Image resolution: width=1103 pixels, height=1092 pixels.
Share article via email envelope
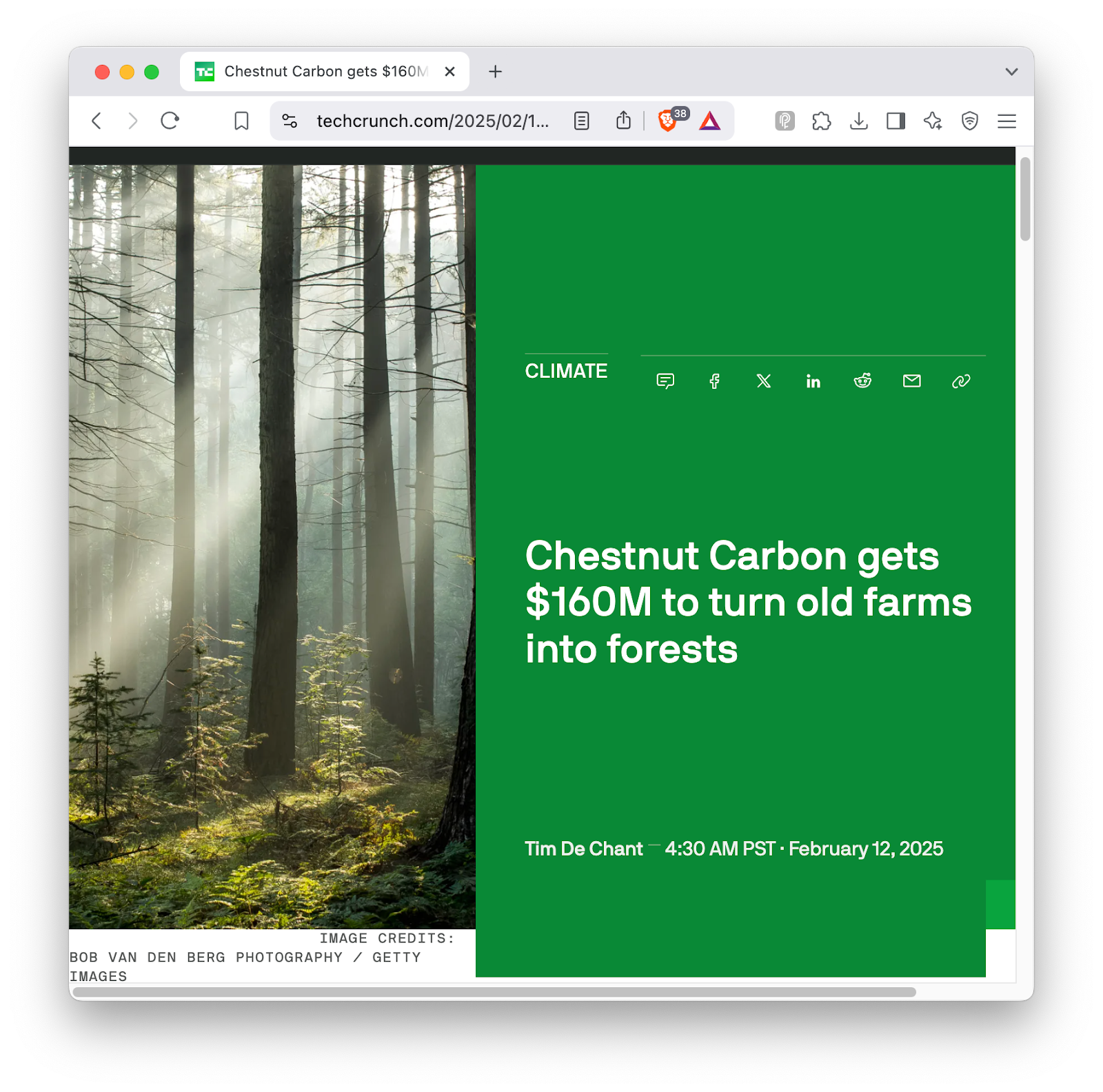pyautogui.click(x=912, y=381)
